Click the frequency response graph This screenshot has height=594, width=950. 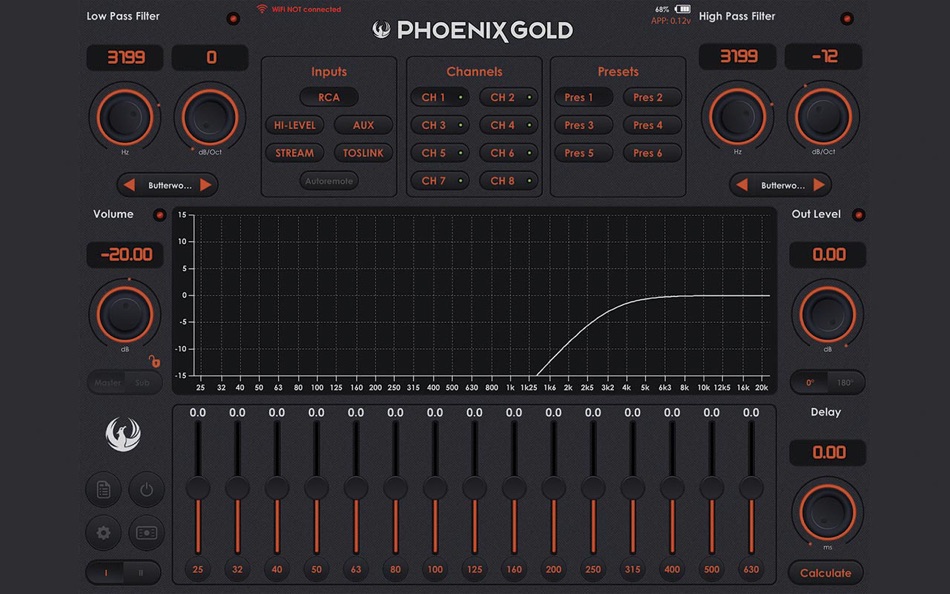[474, 301]
